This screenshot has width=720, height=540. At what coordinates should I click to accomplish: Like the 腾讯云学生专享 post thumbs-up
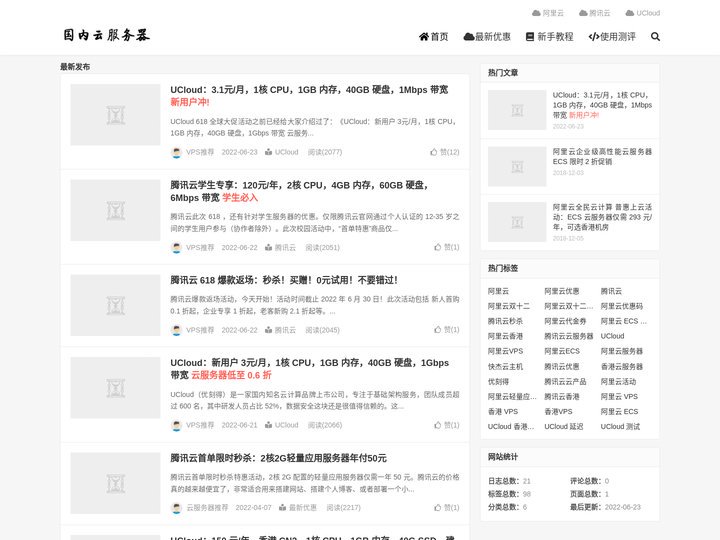tap(446, 247)
